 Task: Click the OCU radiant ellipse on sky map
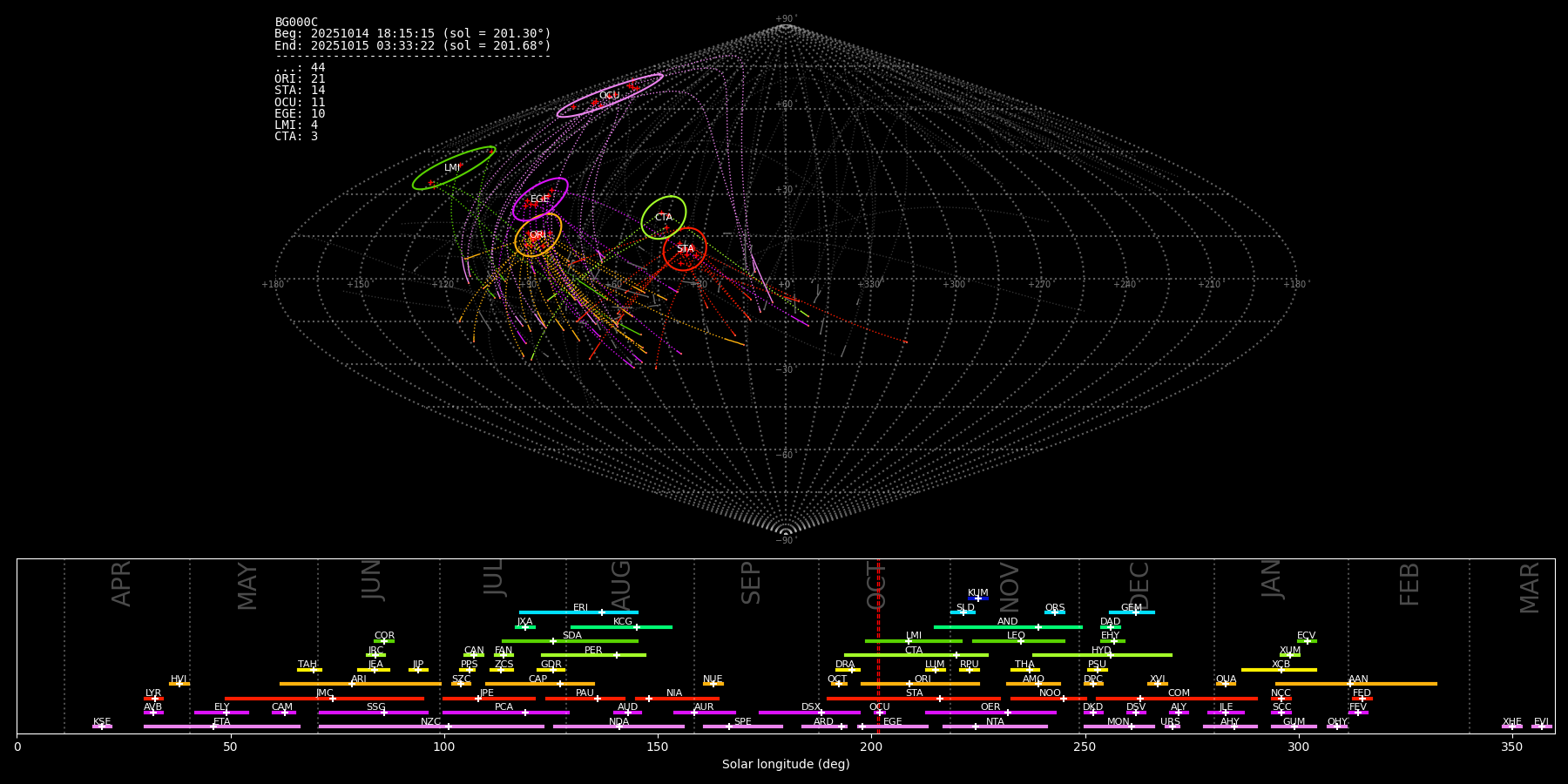point(610,95)
